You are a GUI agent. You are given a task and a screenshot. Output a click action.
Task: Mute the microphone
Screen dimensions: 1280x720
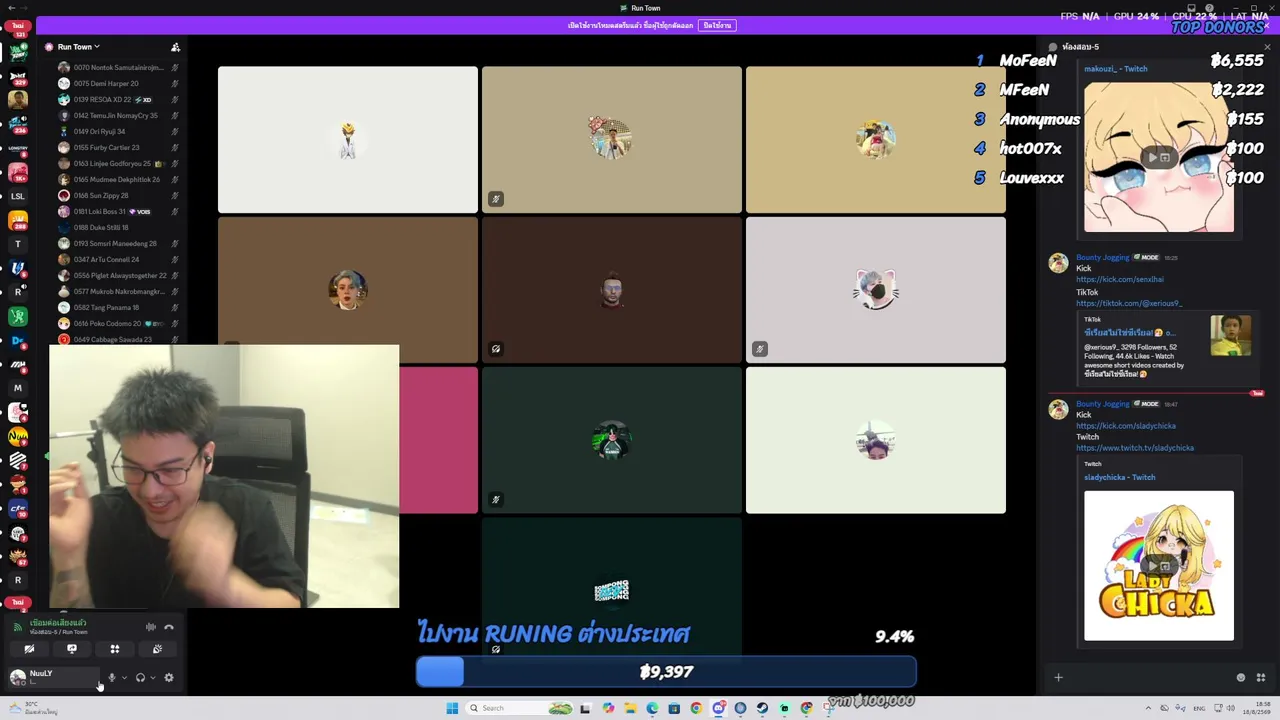[111, 677]
